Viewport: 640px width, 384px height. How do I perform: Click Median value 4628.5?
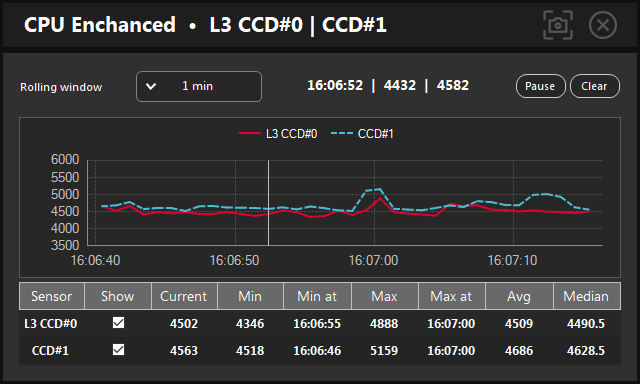click(x=586, y=351)
